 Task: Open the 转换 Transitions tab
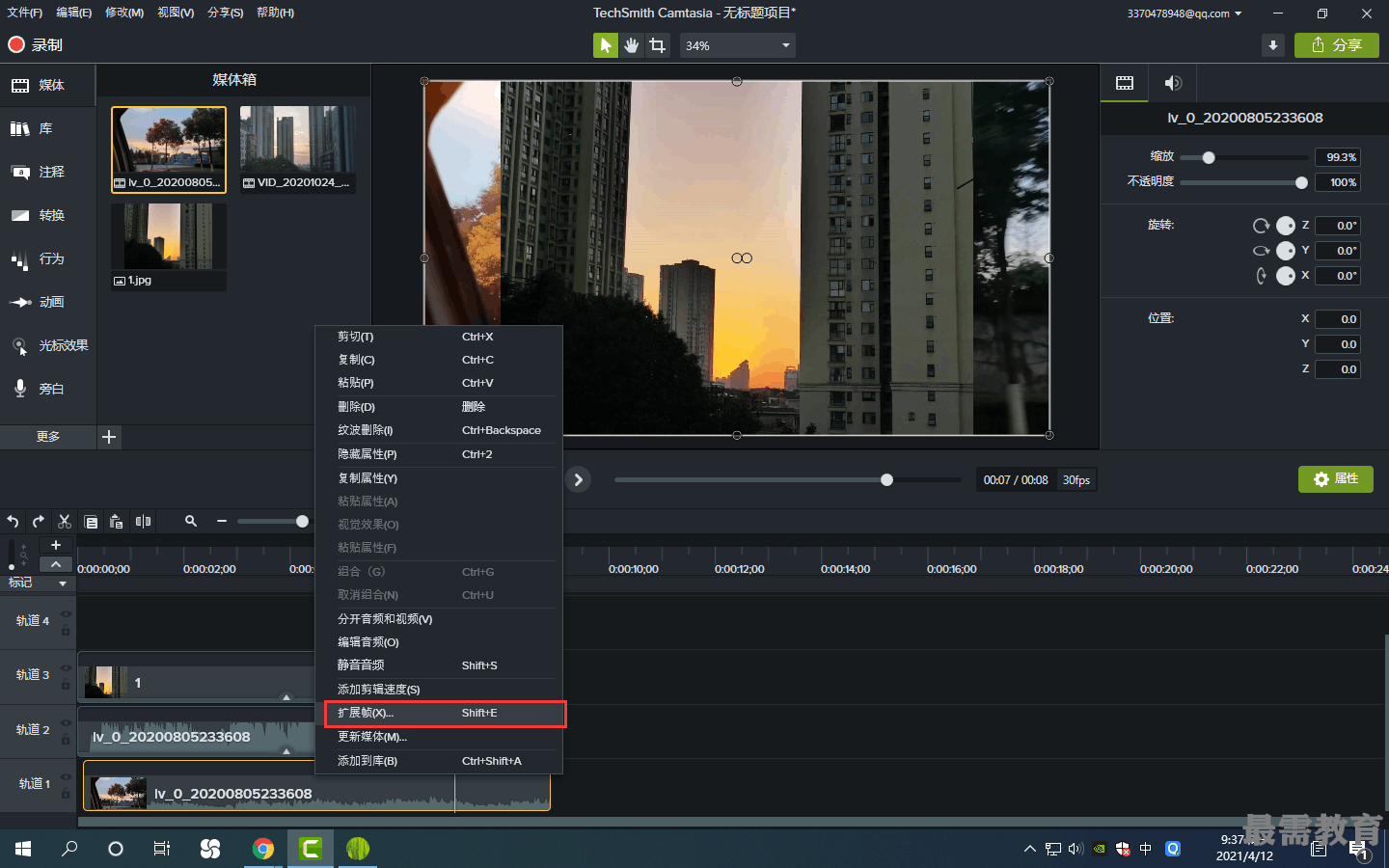click(47, 215)
